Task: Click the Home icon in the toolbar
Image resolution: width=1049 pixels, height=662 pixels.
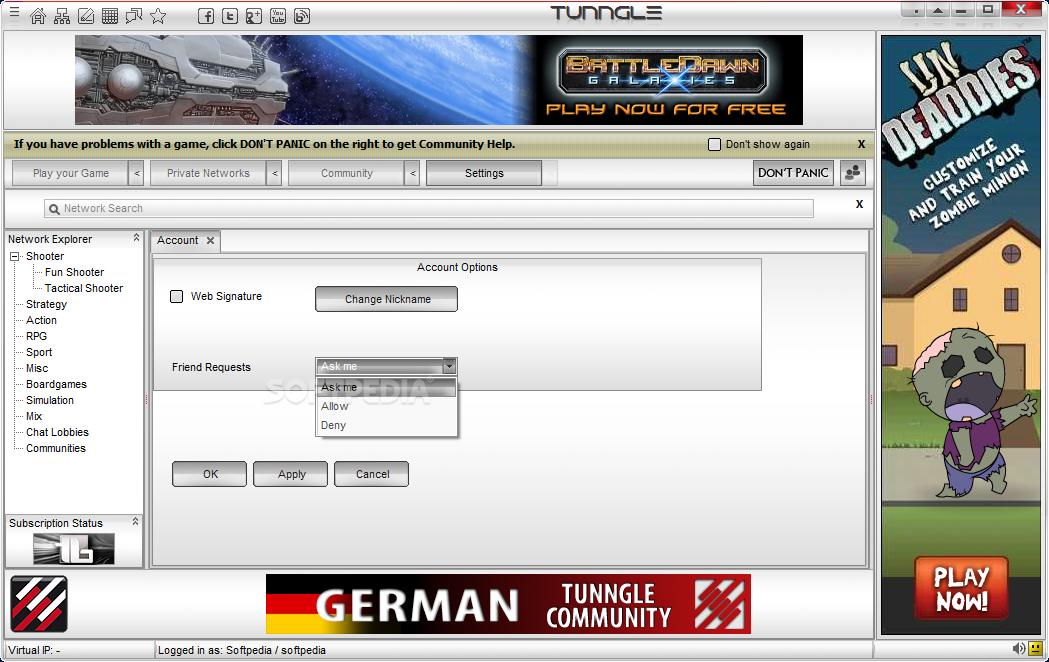Action: [x=38, y=16]
